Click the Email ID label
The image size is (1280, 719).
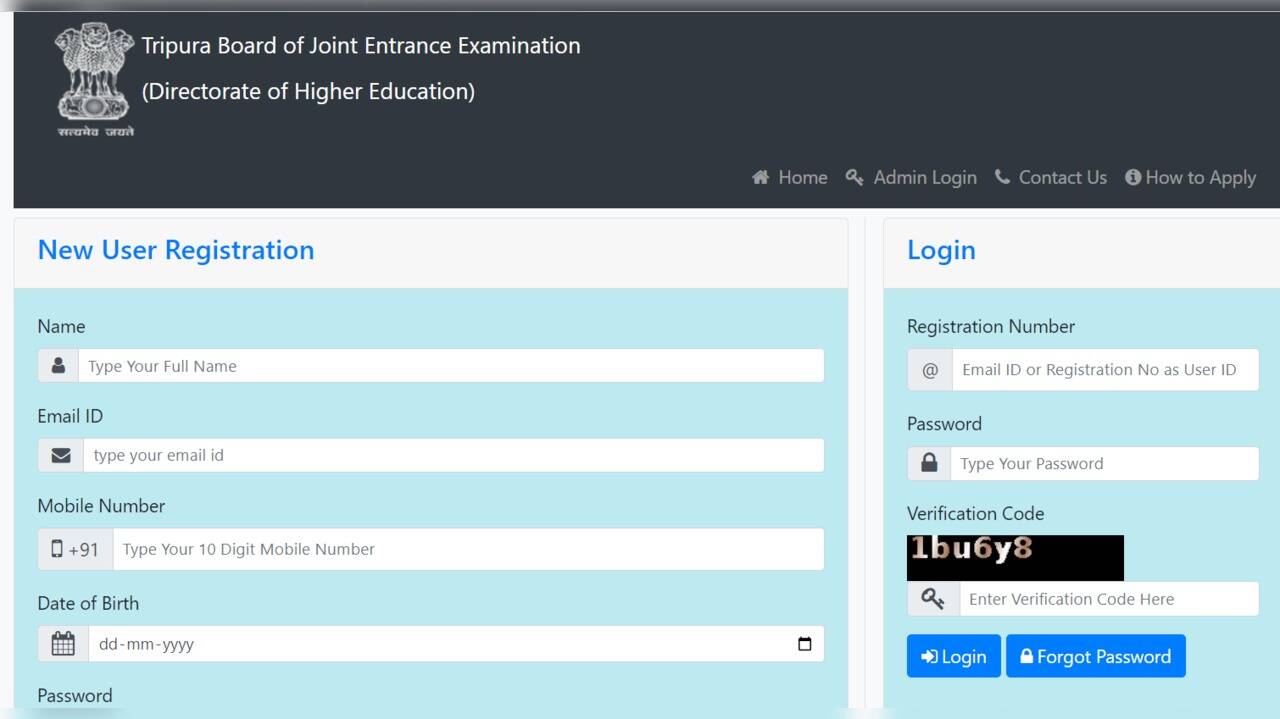coord(70,416)
